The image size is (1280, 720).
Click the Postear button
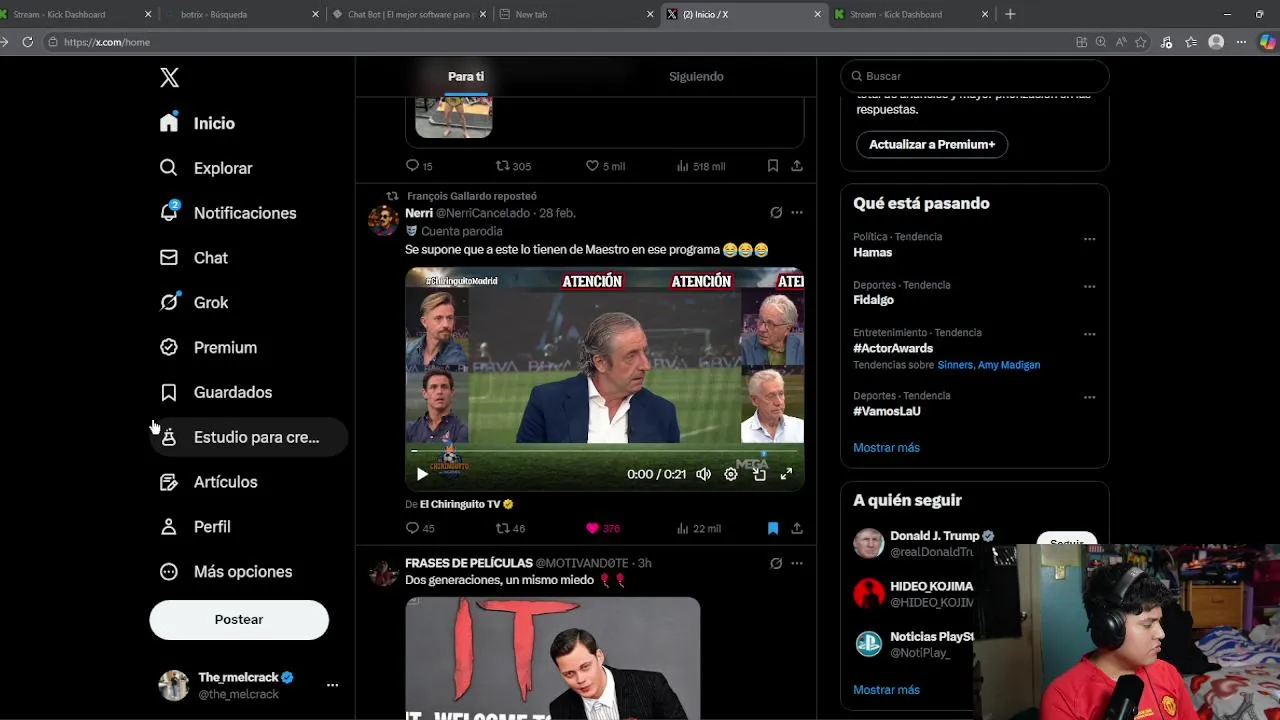click(239, 619)
